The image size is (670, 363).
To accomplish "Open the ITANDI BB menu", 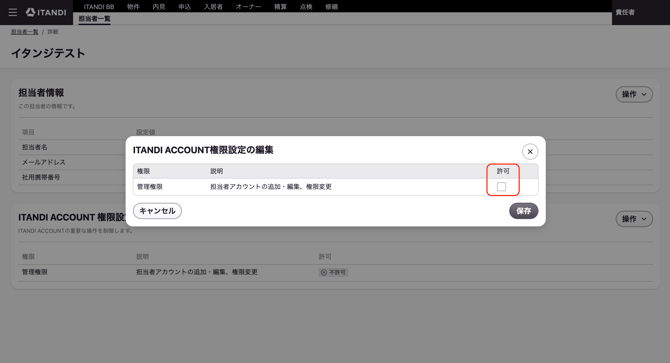I will click(99, 7).
